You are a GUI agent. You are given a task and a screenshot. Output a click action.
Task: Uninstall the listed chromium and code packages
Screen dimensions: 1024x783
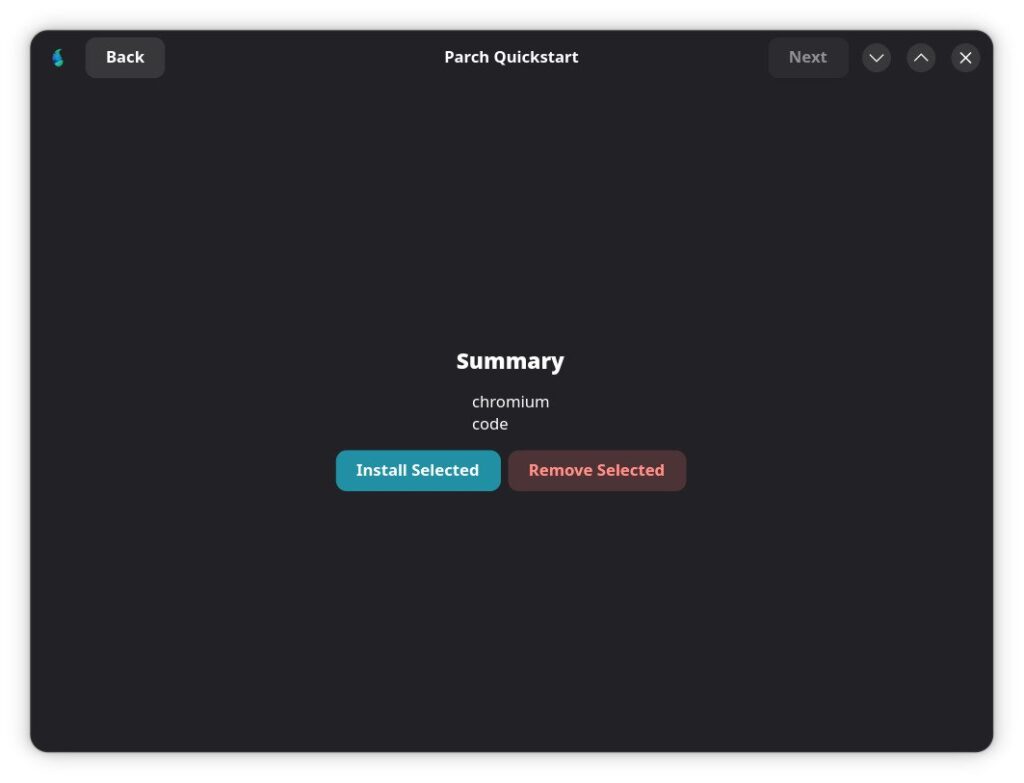pos(597,470)
